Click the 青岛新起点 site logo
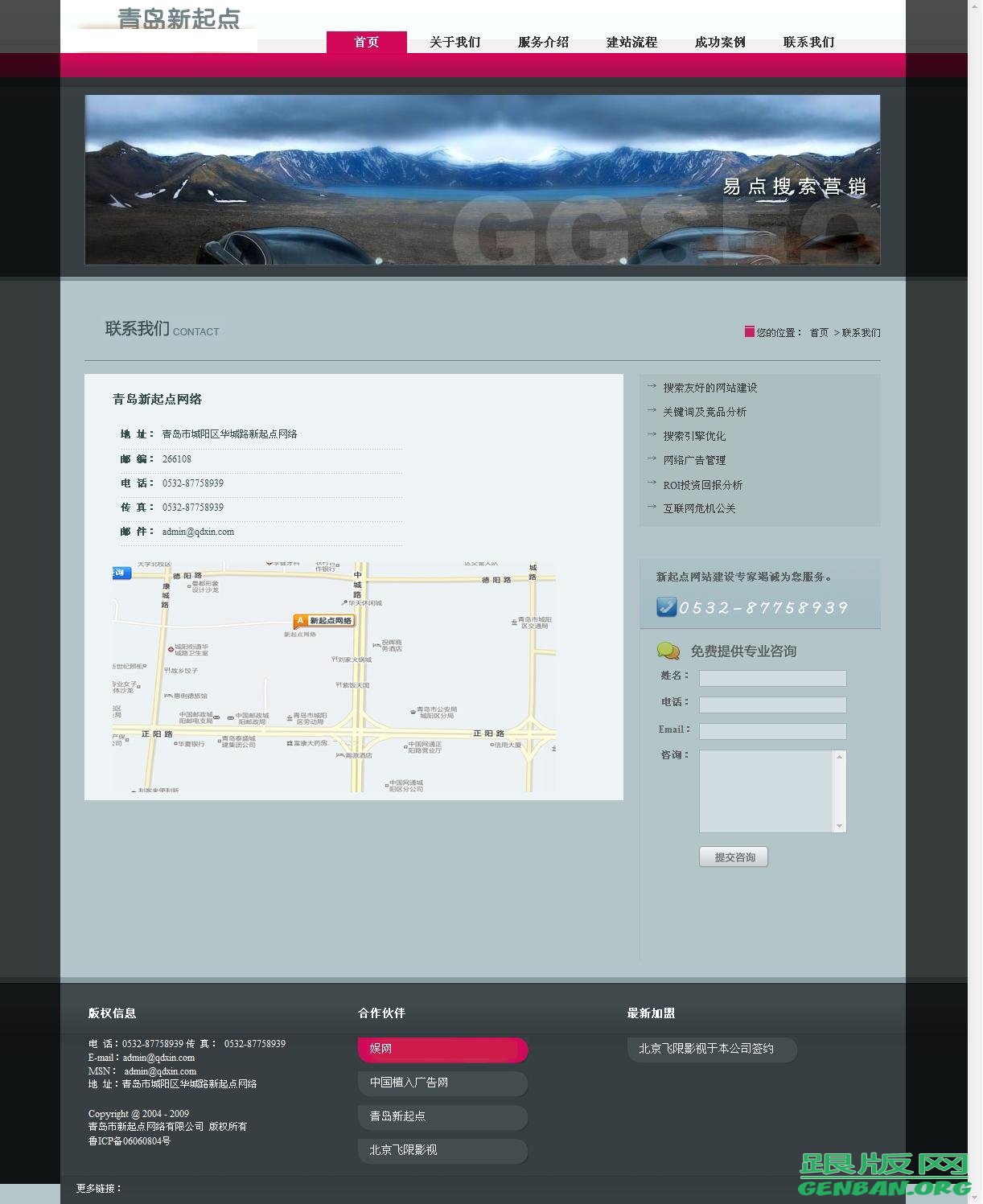Viewport: 983px width, 1204px height. click(179, 20)
